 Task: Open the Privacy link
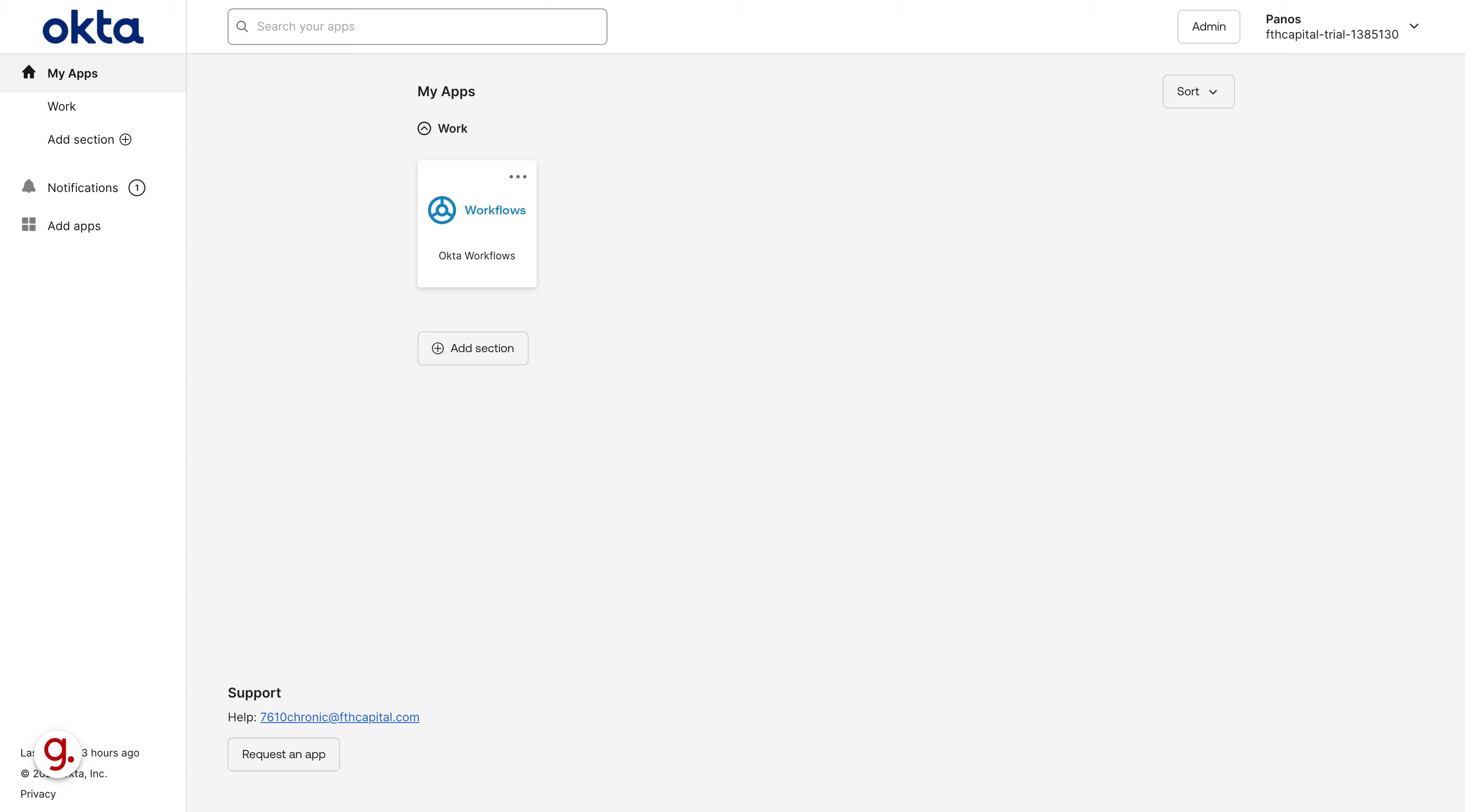pos(38,794)
